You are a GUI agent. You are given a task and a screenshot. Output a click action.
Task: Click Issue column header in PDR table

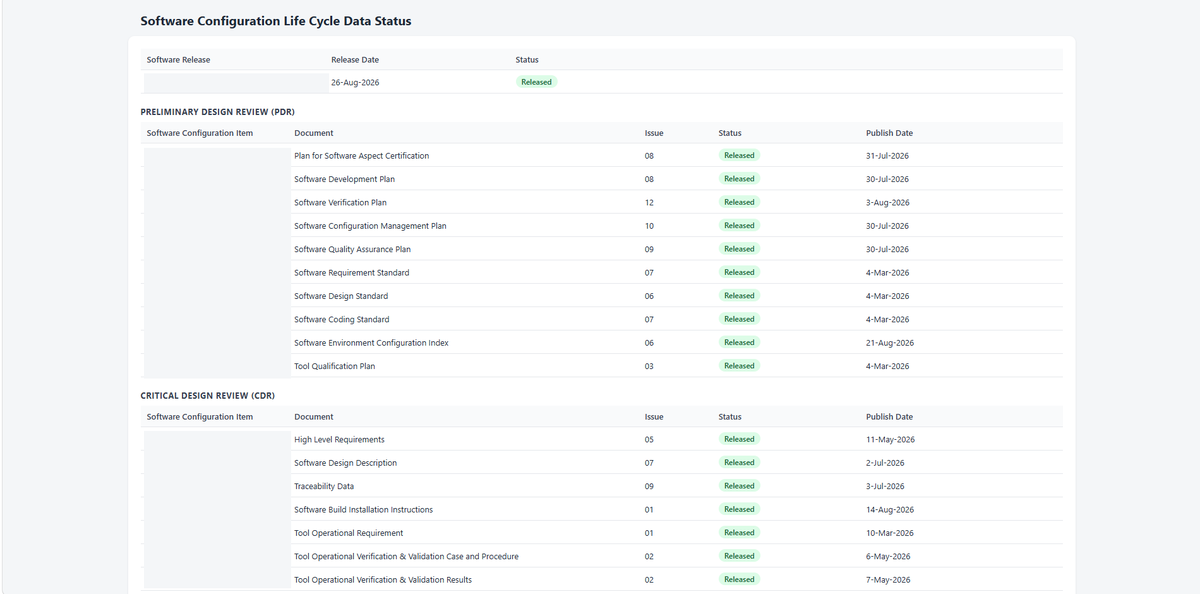click(x=654, y=133)
